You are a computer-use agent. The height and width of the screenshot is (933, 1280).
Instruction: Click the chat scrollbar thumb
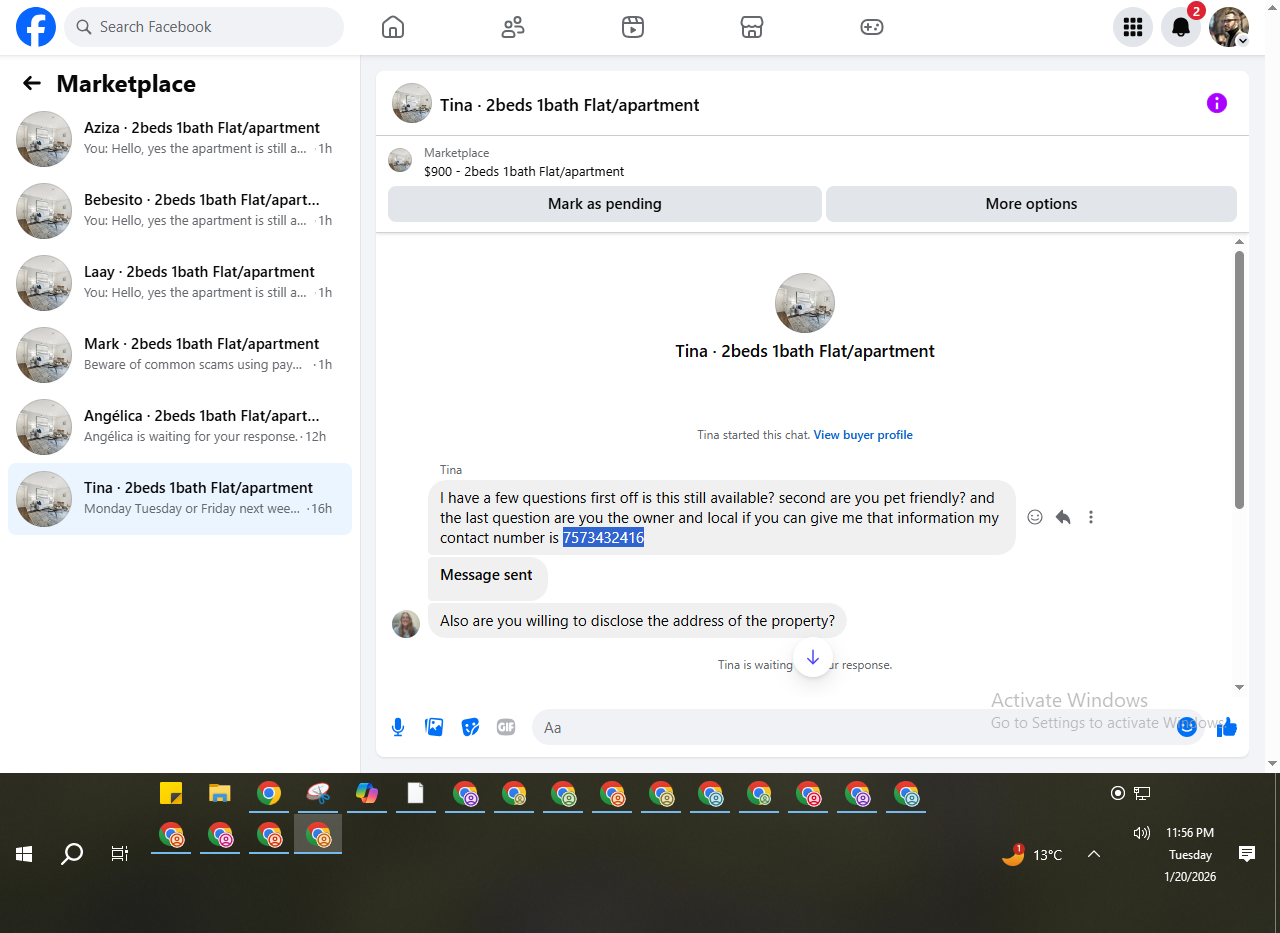point(1240,380)
